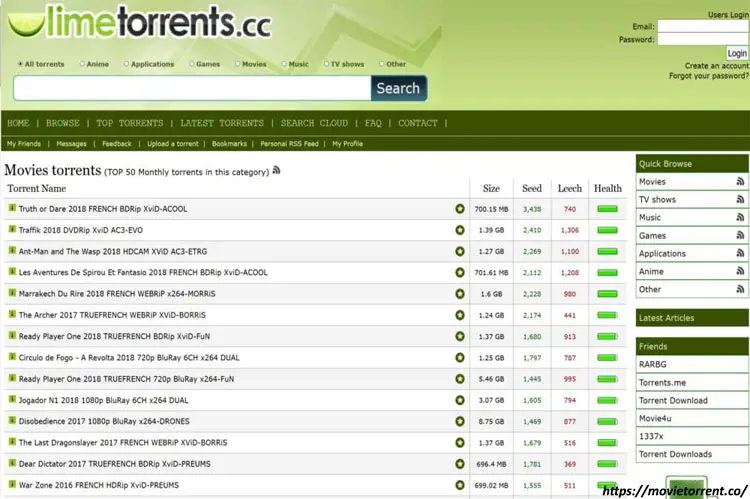Select the Other search category radio

pos(381,64)
